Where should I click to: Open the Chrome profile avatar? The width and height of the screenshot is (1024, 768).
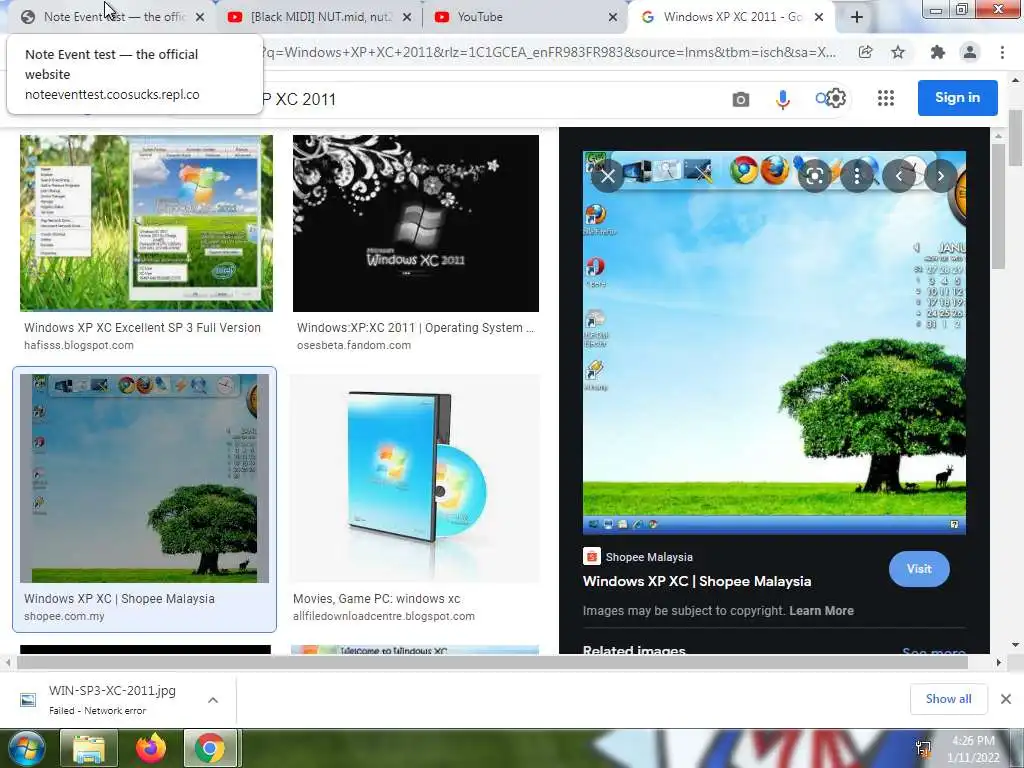tap(970, 52)
